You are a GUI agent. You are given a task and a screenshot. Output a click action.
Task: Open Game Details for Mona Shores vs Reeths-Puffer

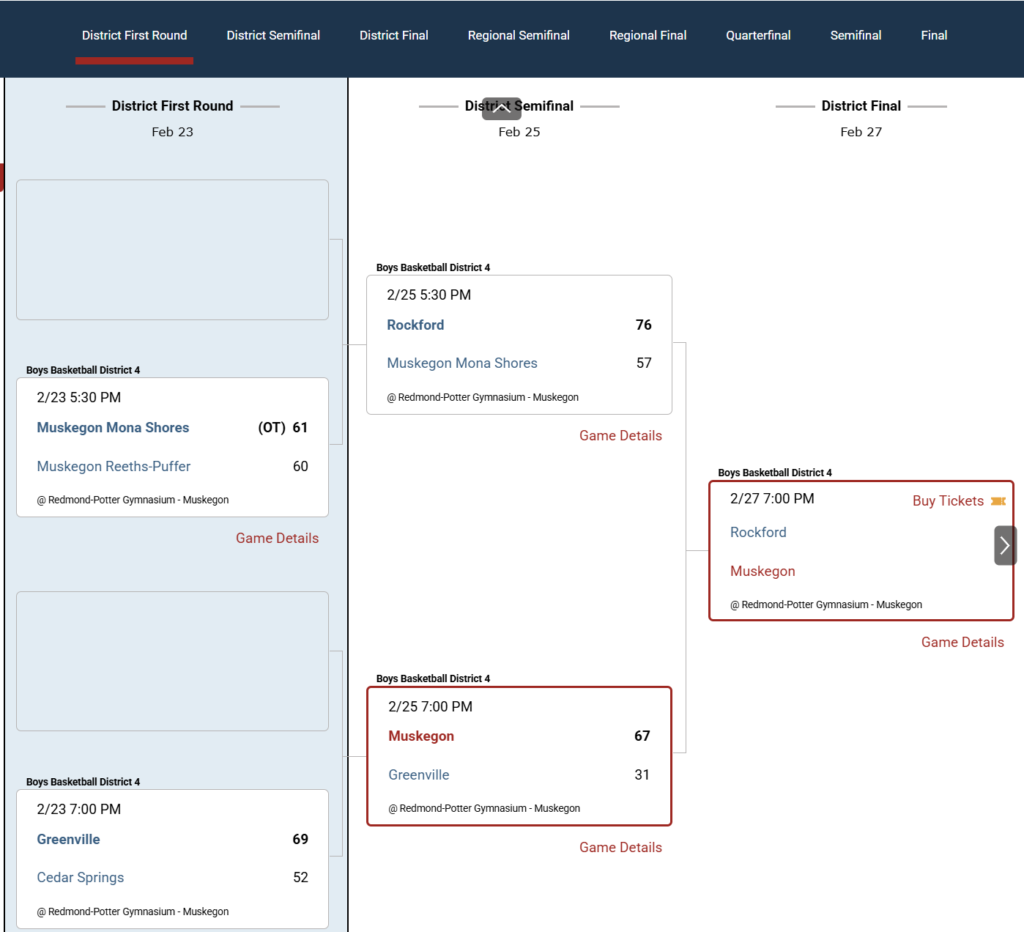[277, 538]
